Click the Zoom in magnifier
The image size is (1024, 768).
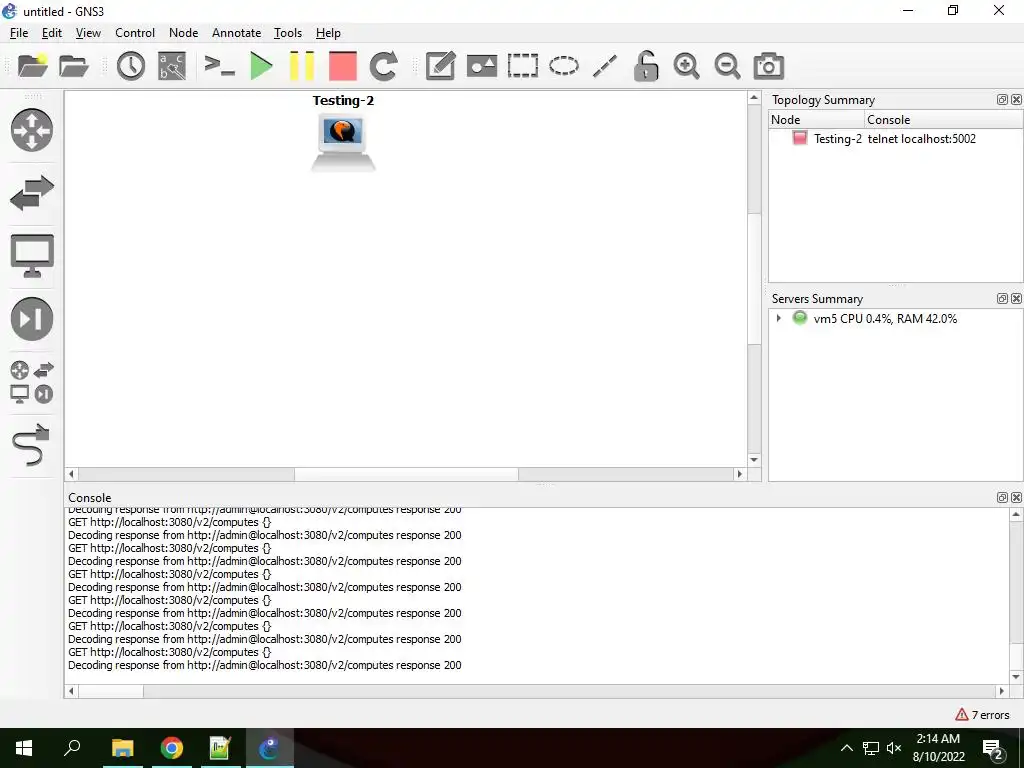pyautogui.click(x=686, y=66)
